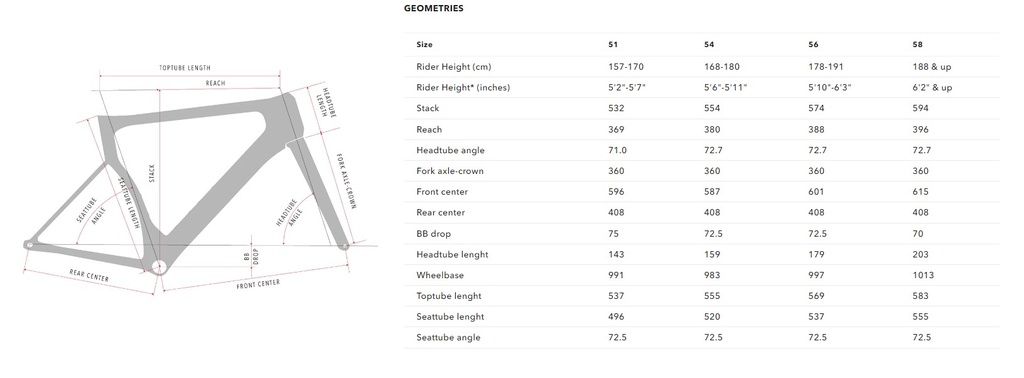Select the size 51 column header
This screenshot has height=378, width=1024.
613,45
